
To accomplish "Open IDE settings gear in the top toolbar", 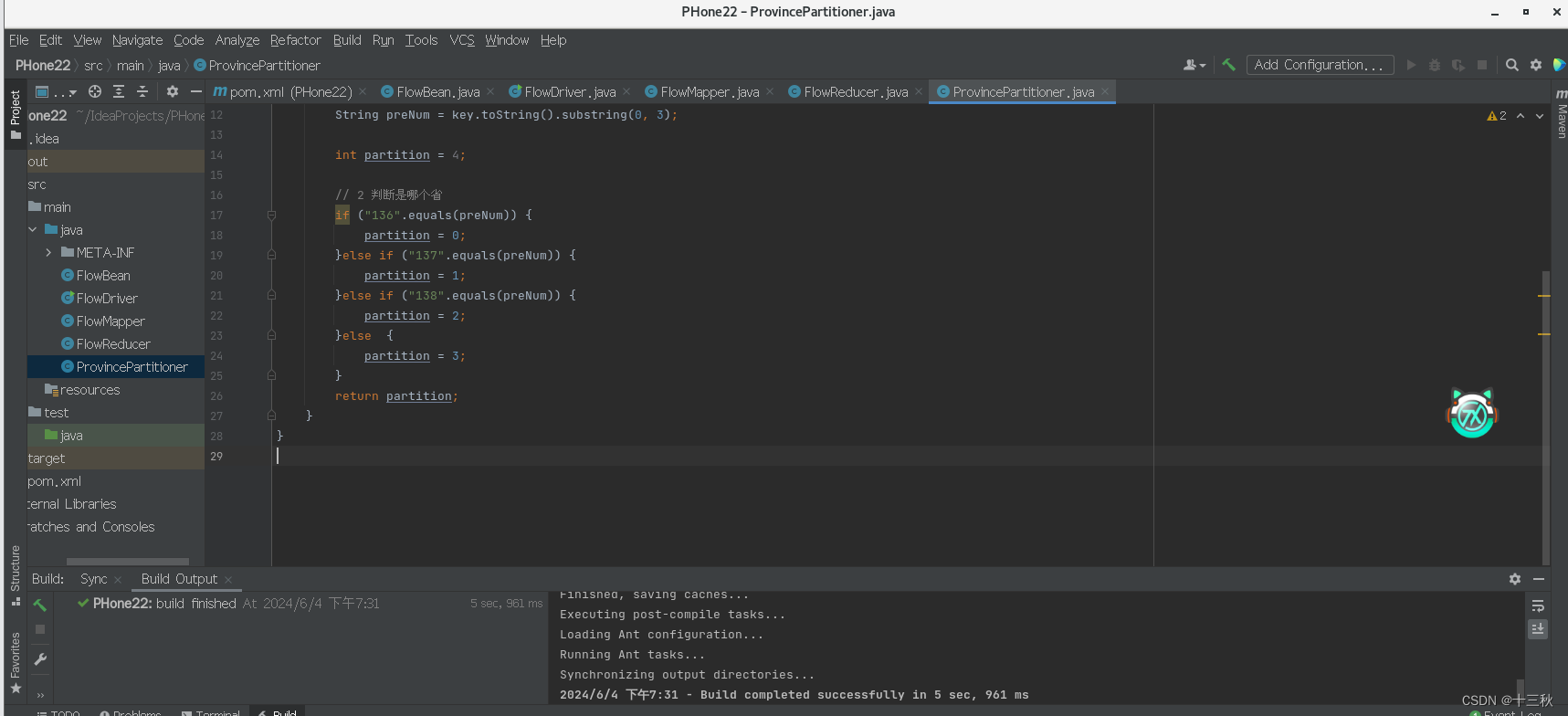I will pos(1536,65).
